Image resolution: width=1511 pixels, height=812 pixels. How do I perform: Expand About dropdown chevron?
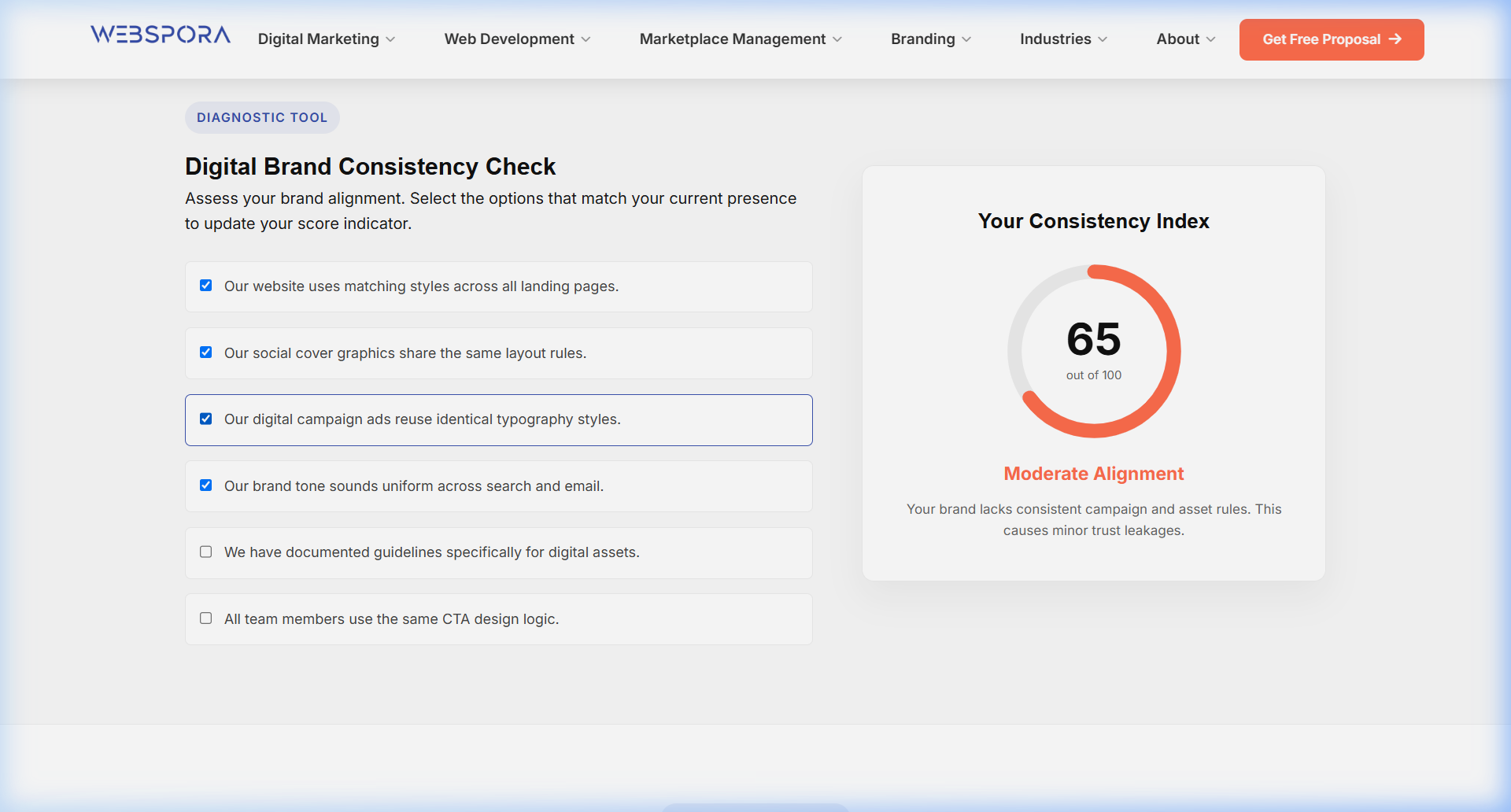click(x=1210, y=39)
